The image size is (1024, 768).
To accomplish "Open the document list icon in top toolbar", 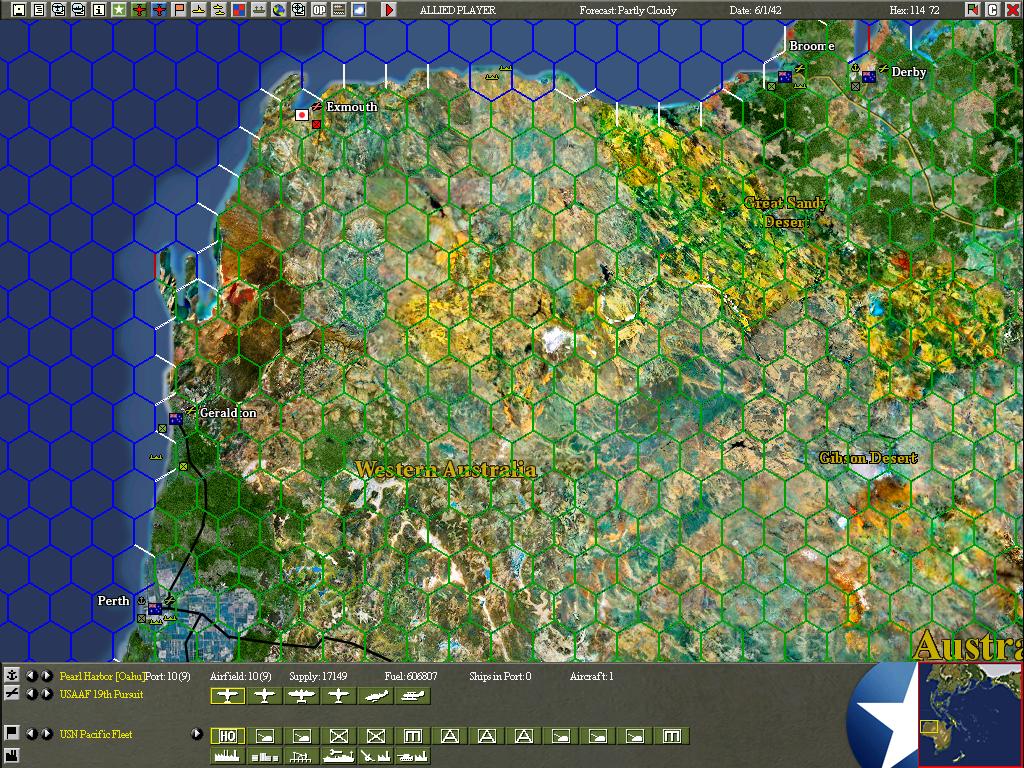I will [x=39, y=9].
